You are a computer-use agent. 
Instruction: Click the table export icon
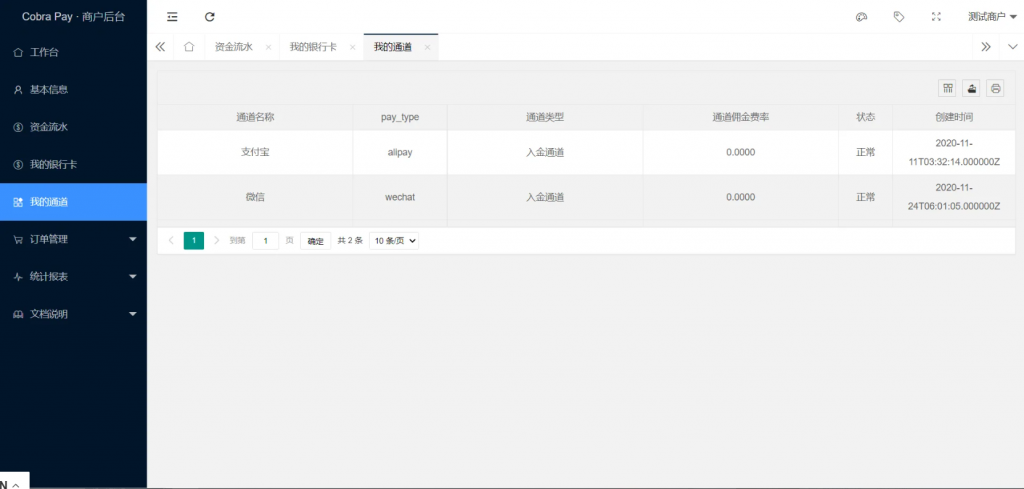tap(971, 89)
